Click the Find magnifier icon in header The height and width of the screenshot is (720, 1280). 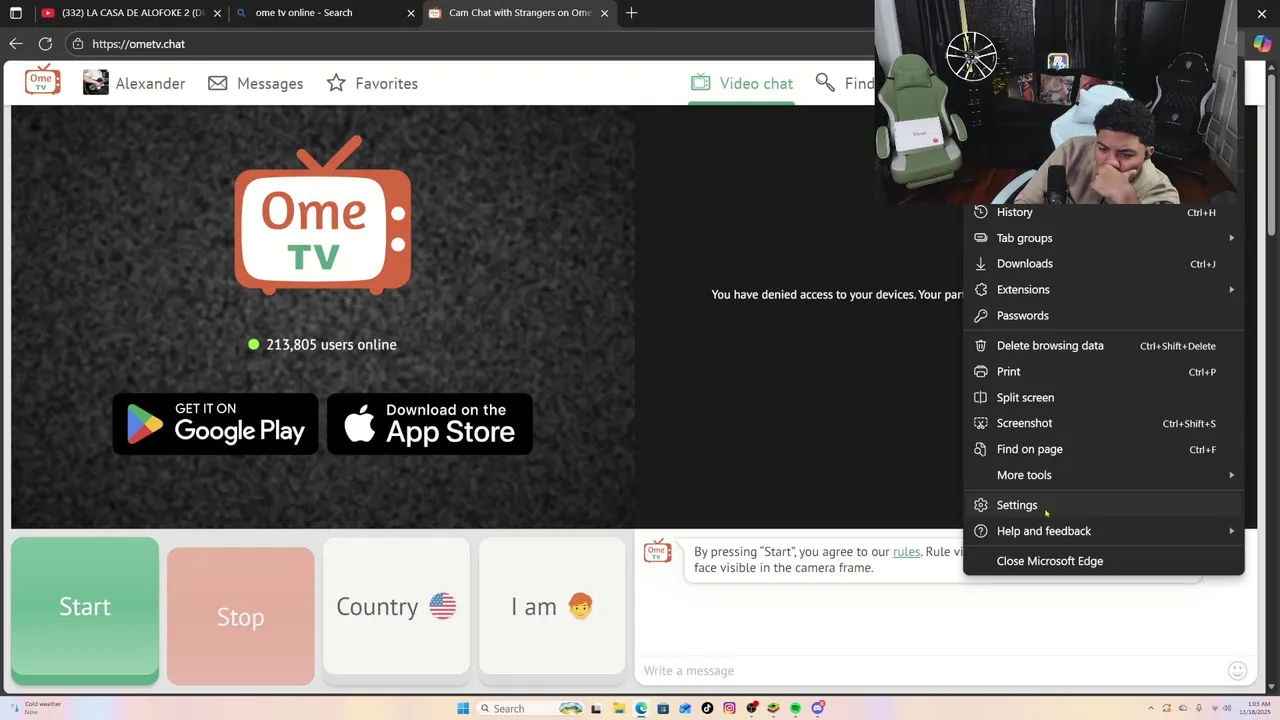coord(825,82)
